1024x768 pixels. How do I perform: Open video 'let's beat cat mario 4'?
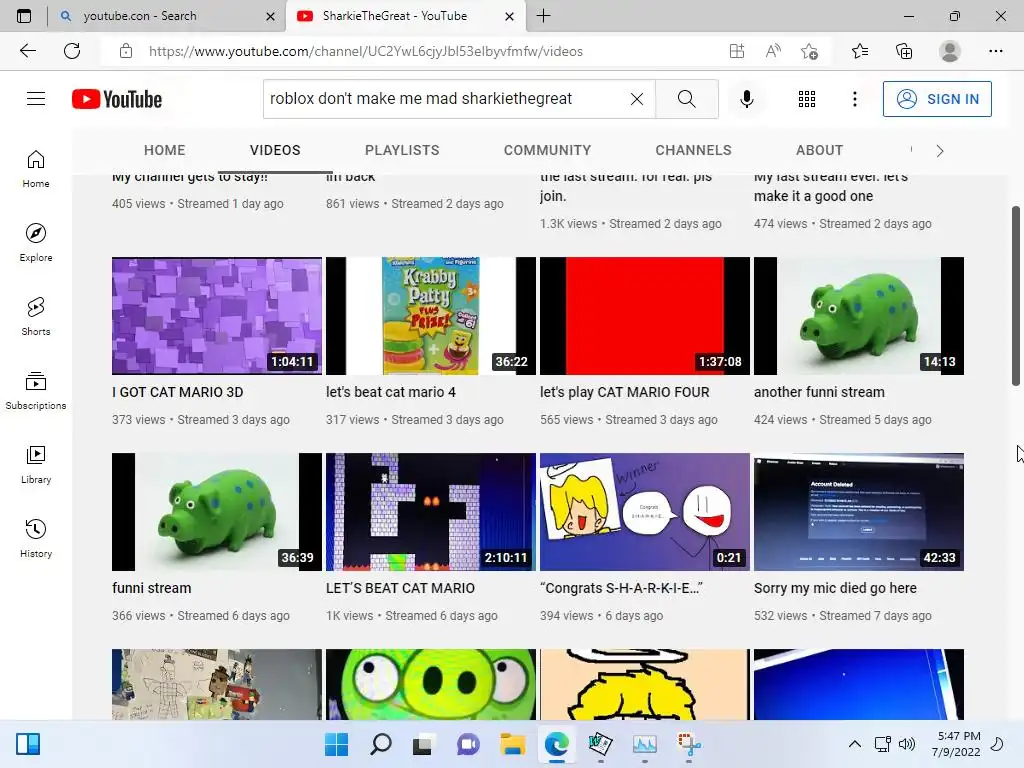[x=391, y=392]
